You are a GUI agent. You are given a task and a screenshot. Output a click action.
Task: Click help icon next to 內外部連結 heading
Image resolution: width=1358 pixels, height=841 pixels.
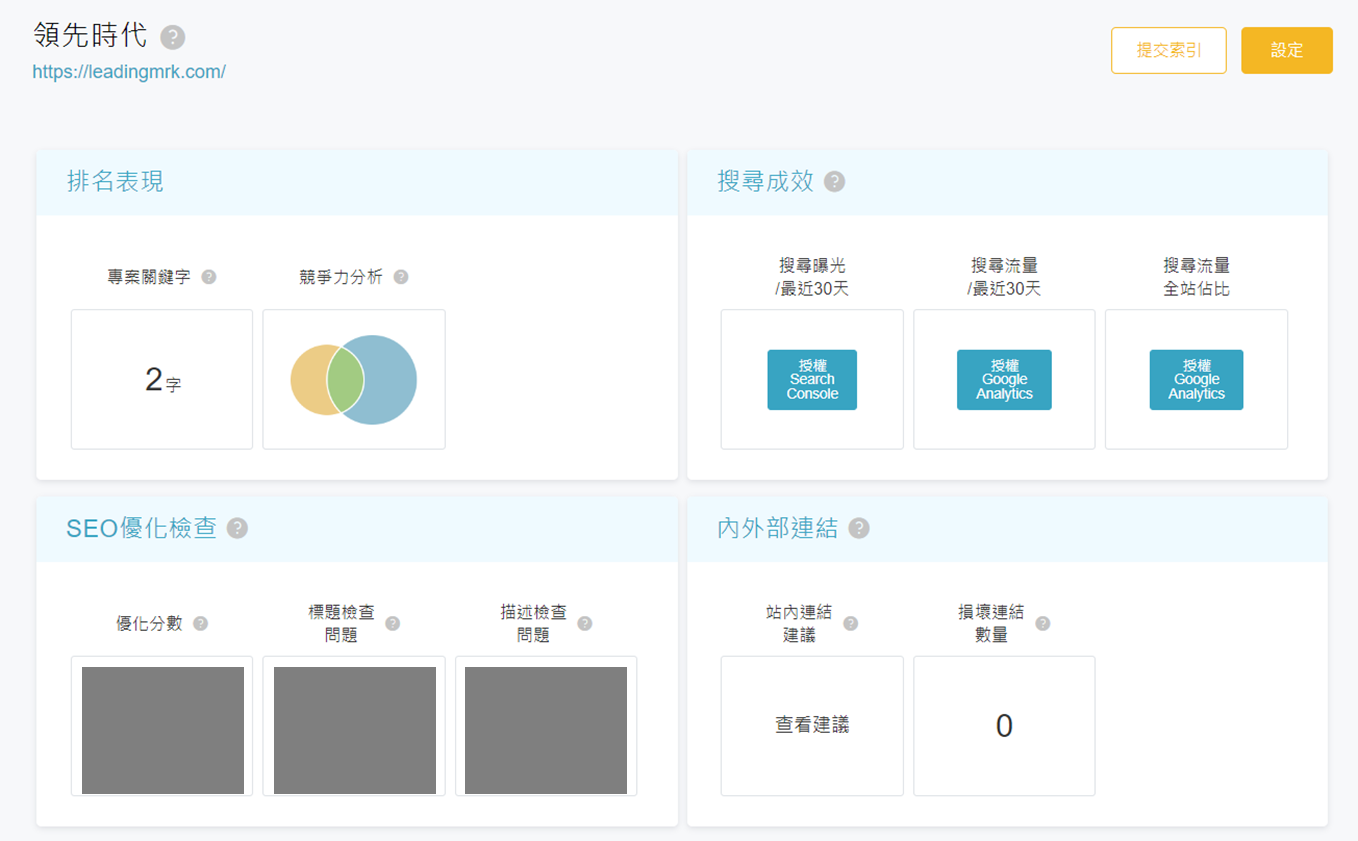859,528
